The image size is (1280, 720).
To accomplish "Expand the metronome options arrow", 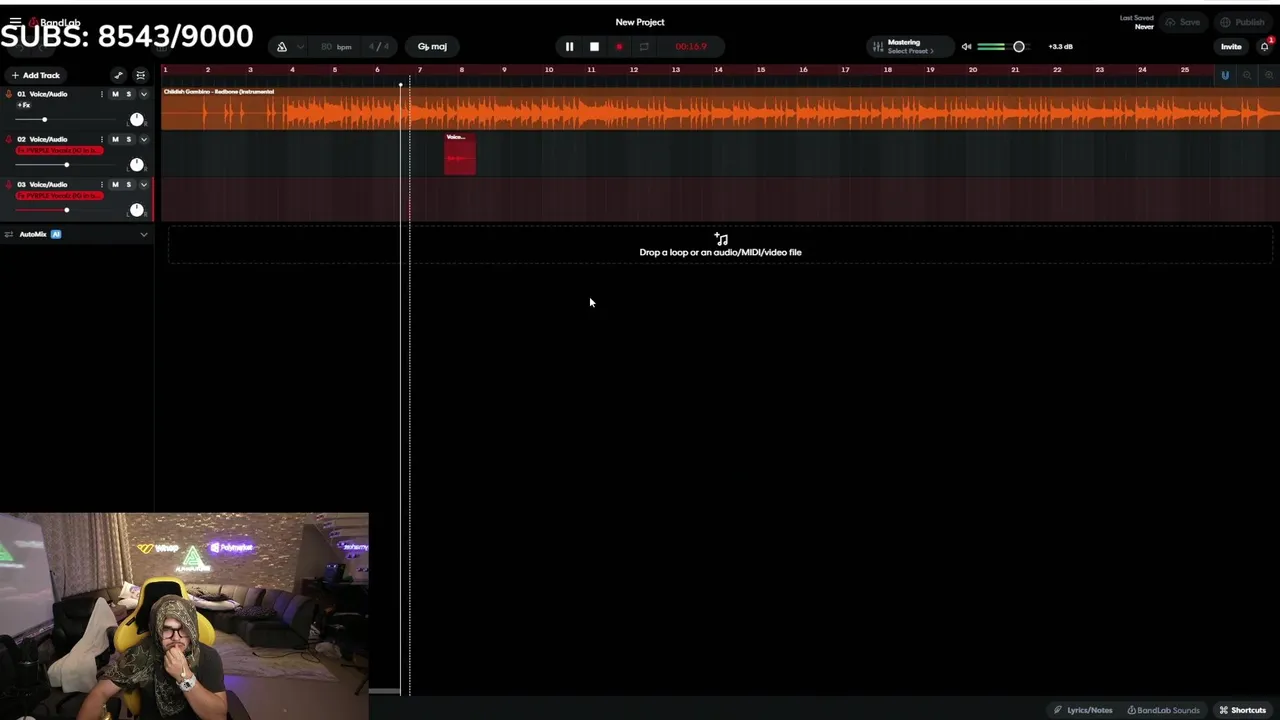I will pos(300,47).
